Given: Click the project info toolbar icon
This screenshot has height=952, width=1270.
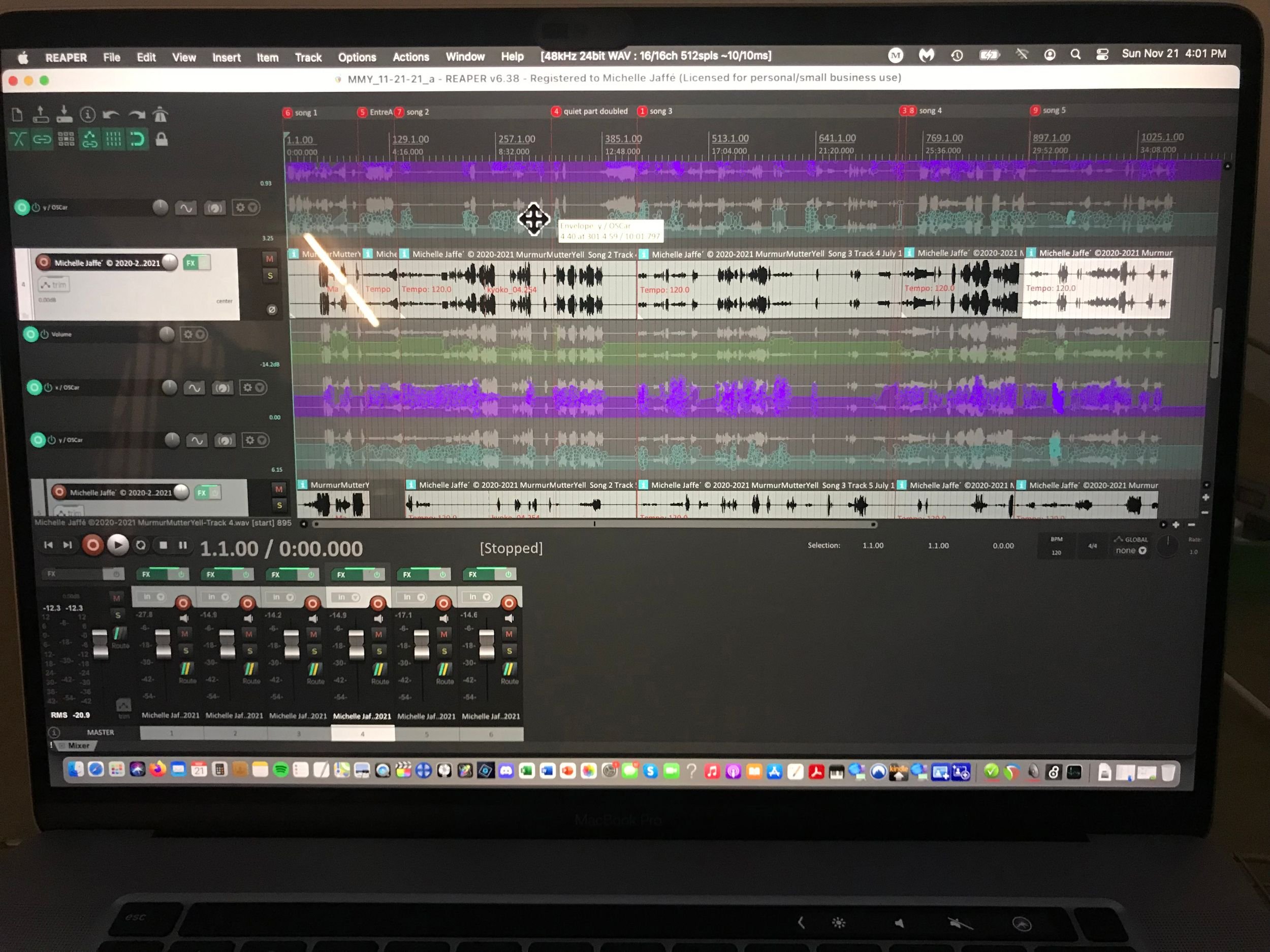Looking at the screenshot, I should pos(87,115).
